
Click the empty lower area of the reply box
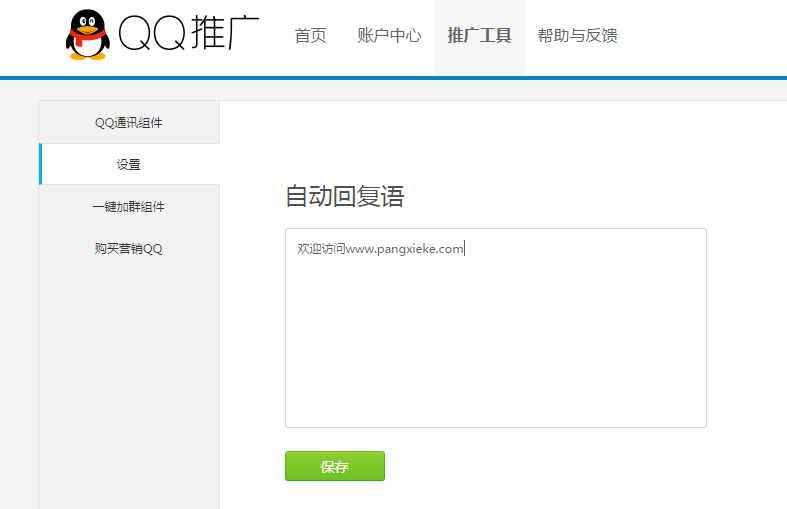click(x=495, y=370)
